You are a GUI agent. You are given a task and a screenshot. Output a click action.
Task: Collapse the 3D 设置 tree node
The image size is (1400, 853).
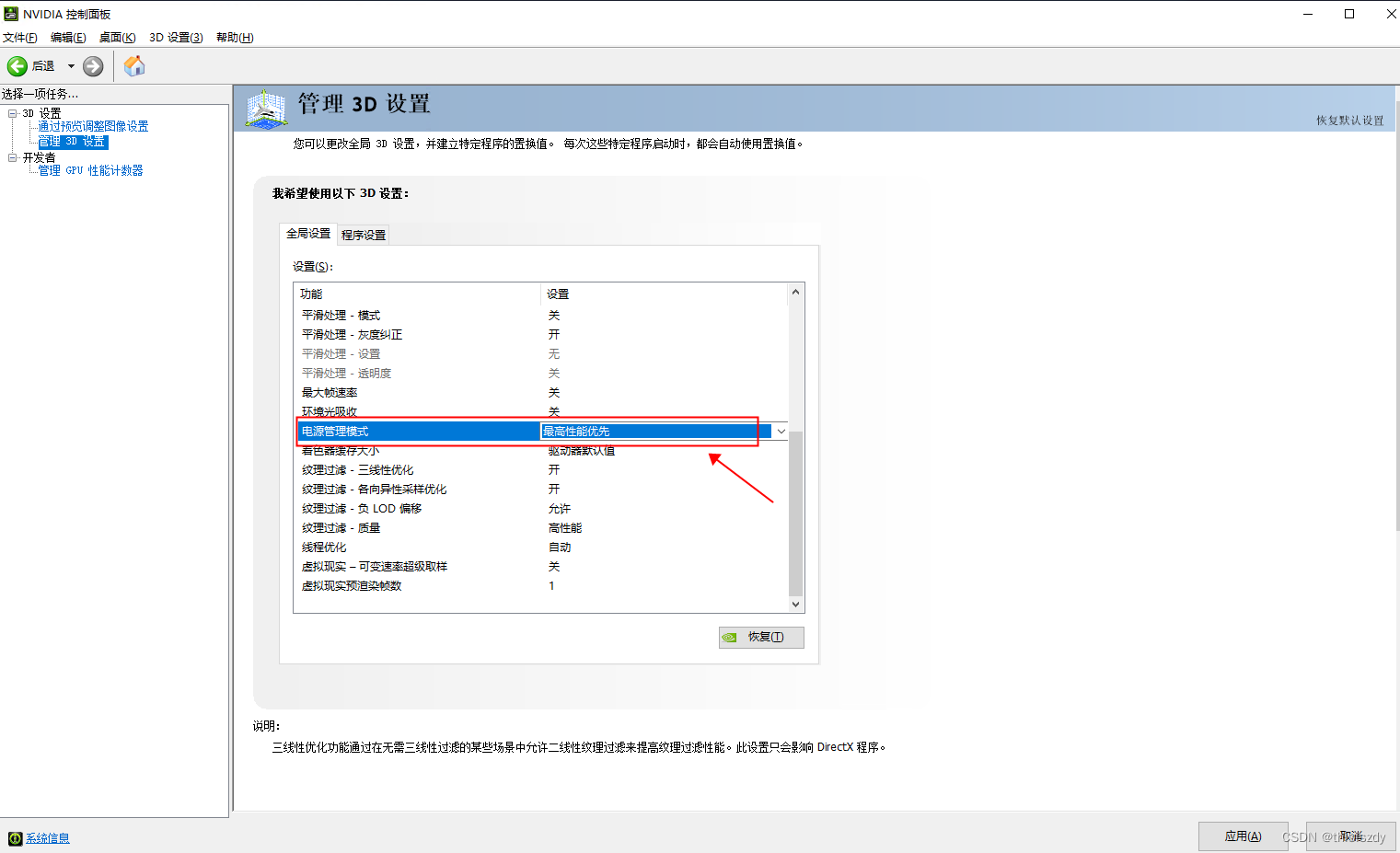pyautogui.click(x=13, y=113)
